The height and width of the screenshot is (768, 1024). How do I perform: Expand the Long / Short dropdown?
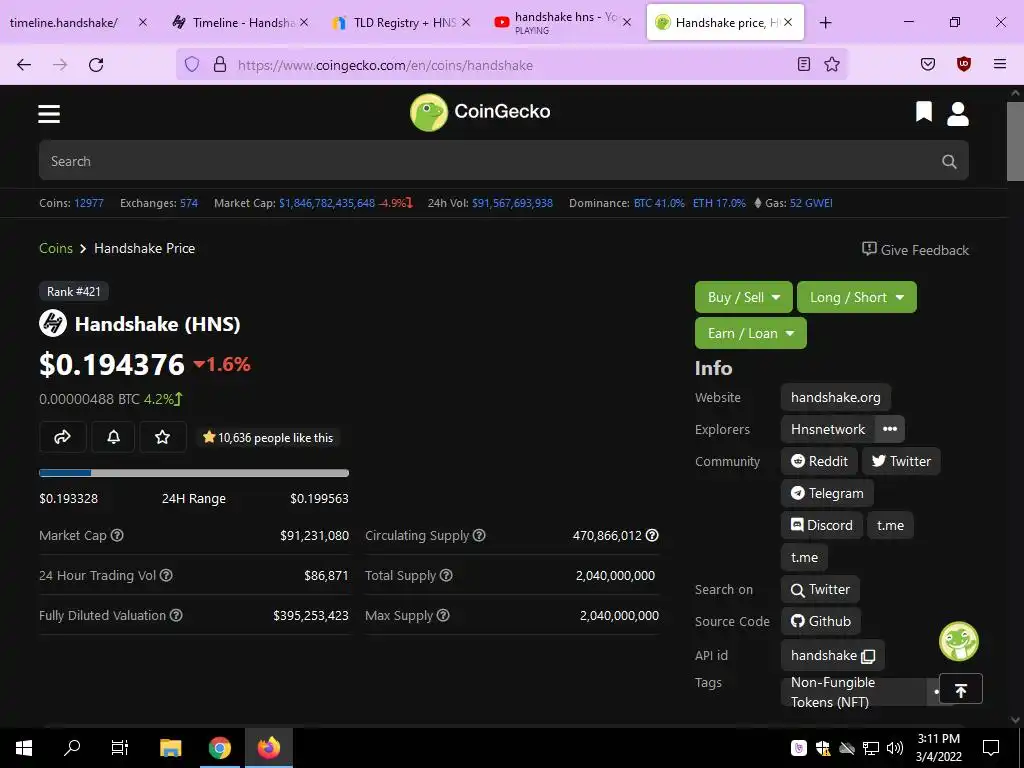[x=857, y=297]
